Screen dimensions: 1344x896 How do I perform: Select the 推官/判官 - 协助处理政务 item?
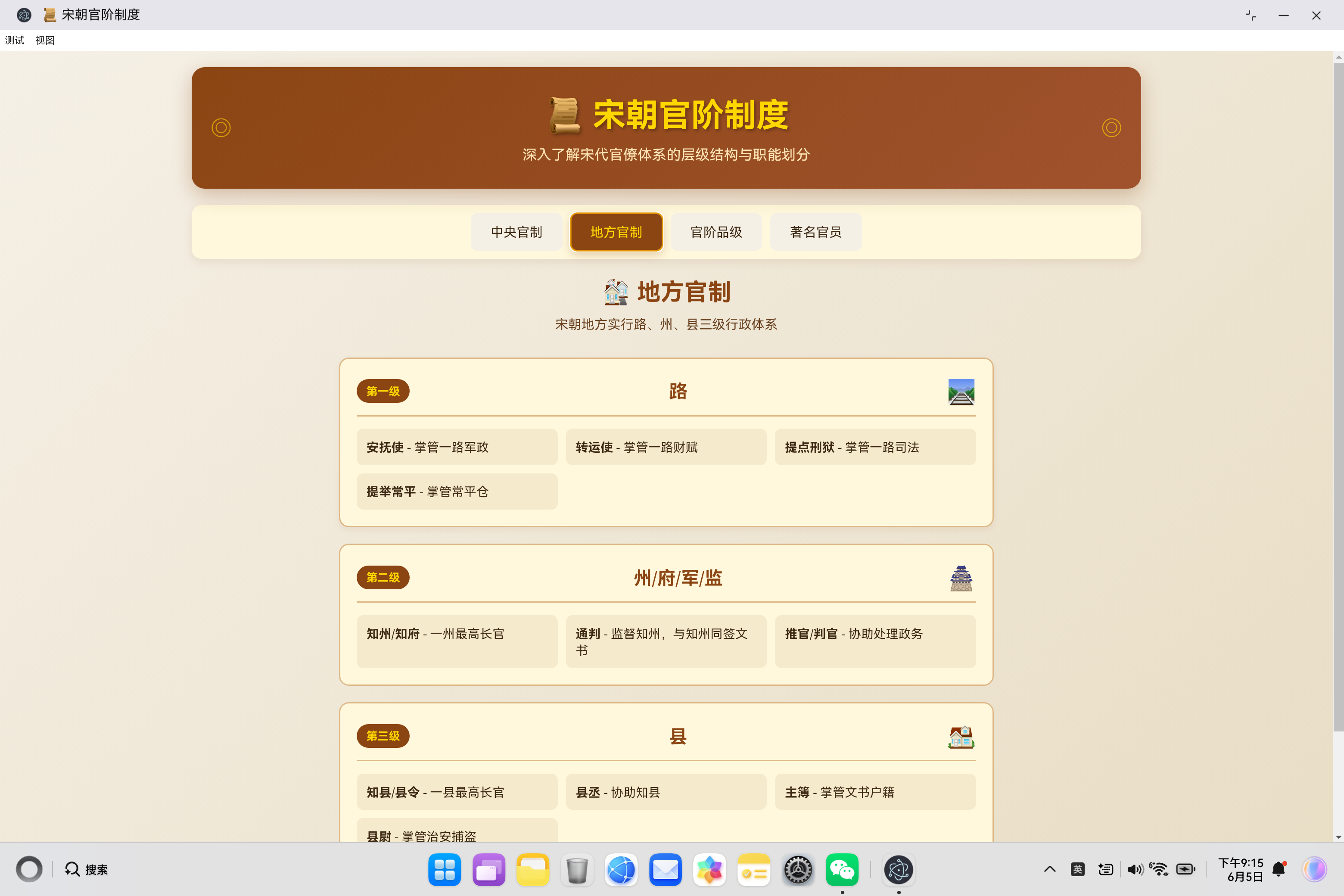point(875,642)
